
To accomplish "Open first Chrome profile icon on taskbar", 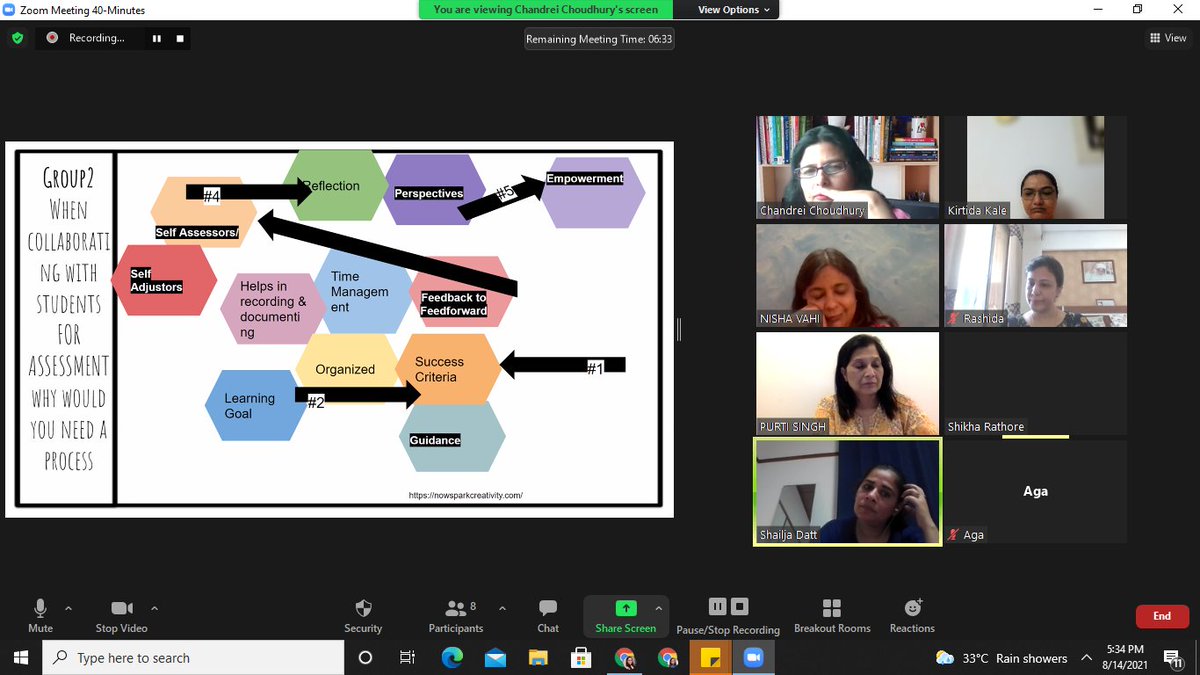I will point(625,658).
